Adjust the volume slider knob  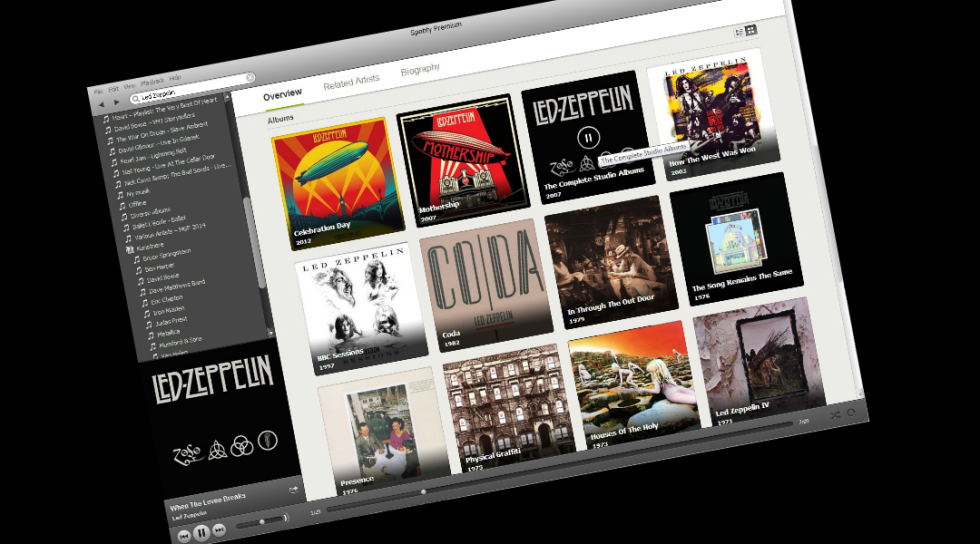pyautogui.click(x=262, y=521)
